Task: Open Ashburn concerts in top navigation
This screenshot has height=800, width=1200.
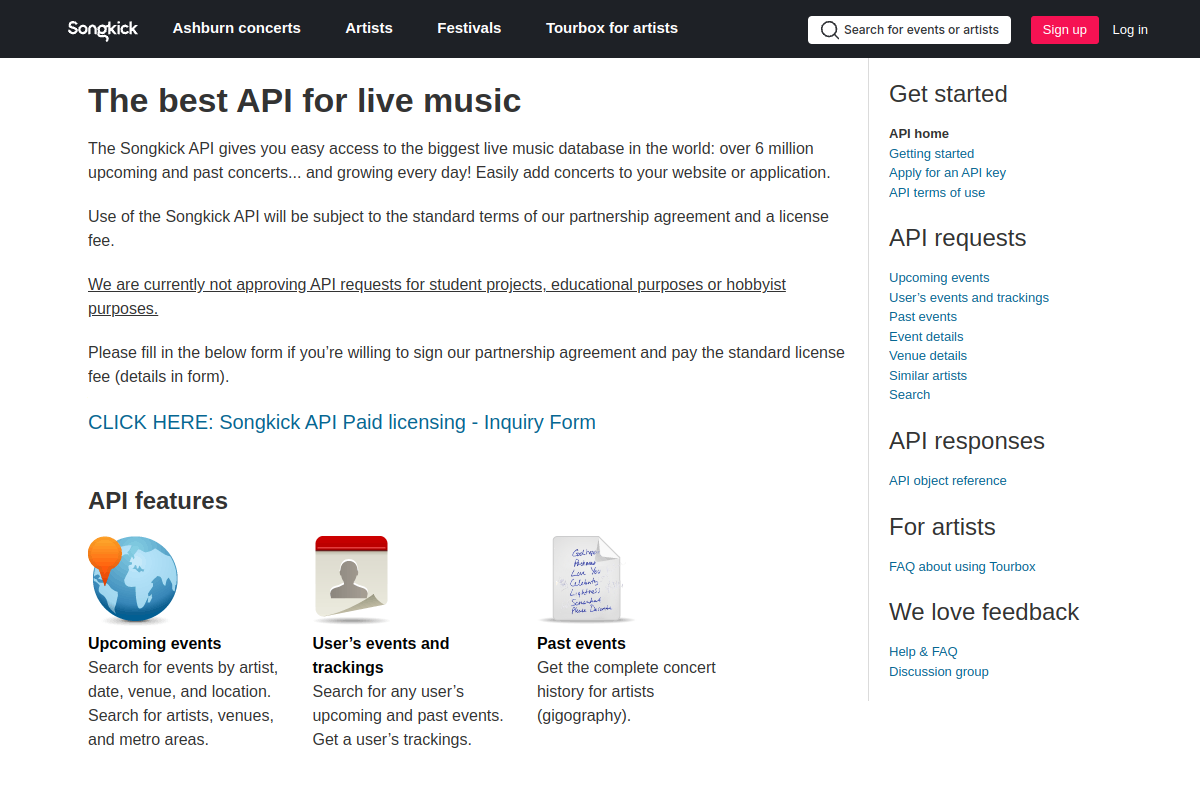Action: pos(237,28)
